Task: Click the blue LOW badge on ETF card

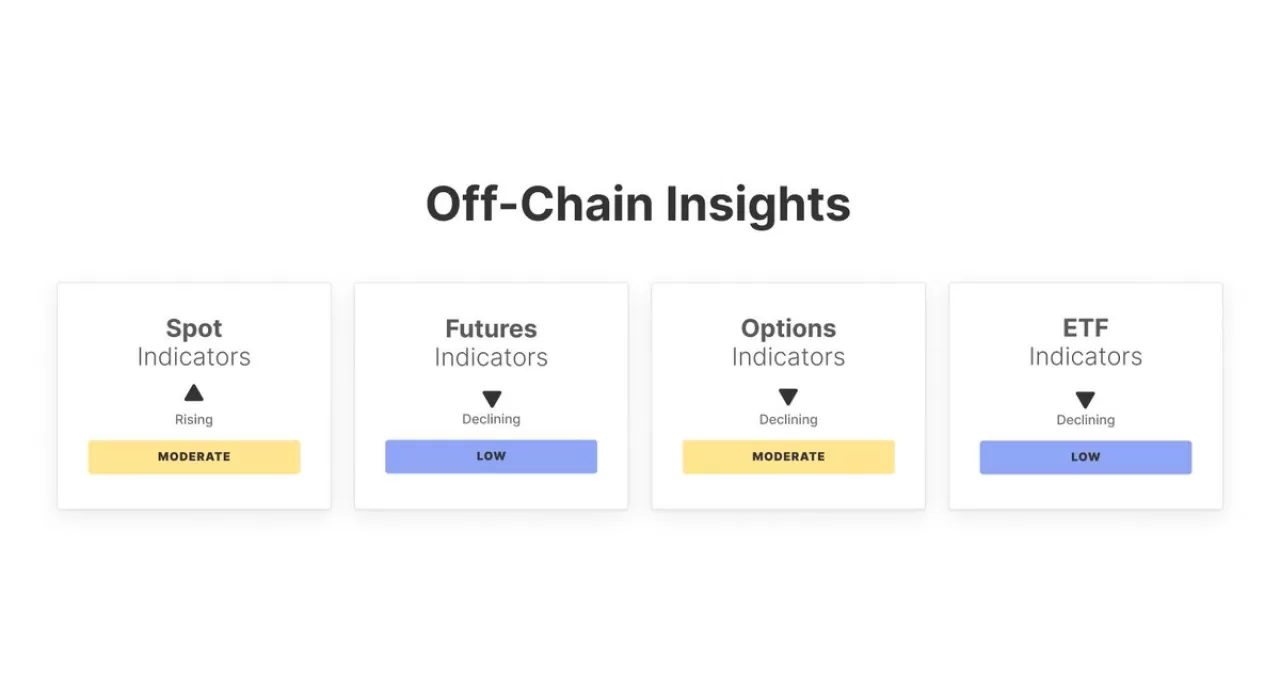Action: pos(1085,457)
